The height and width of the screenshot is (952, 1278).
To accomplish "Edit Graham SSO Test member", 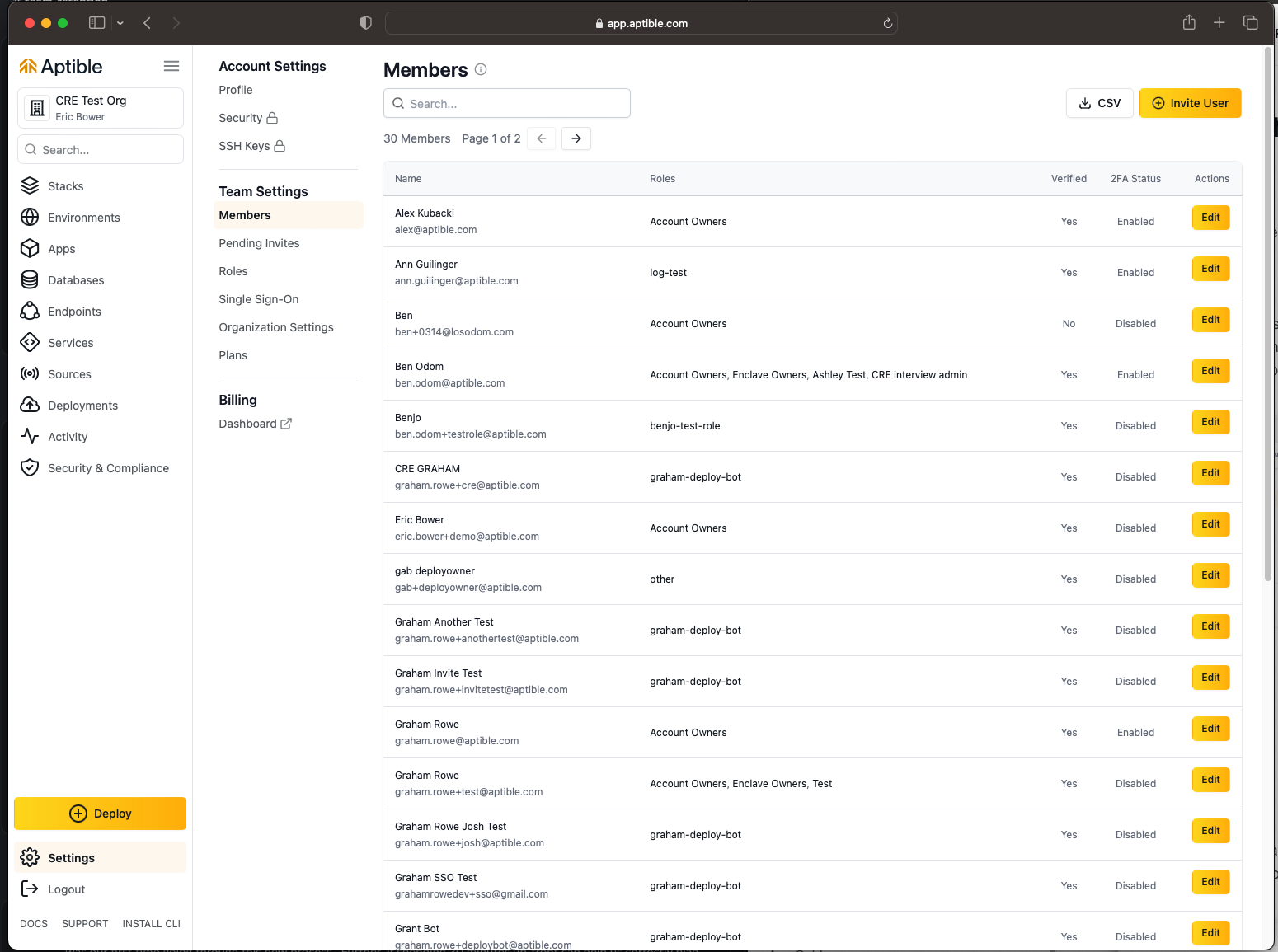I will [1211, 882].
